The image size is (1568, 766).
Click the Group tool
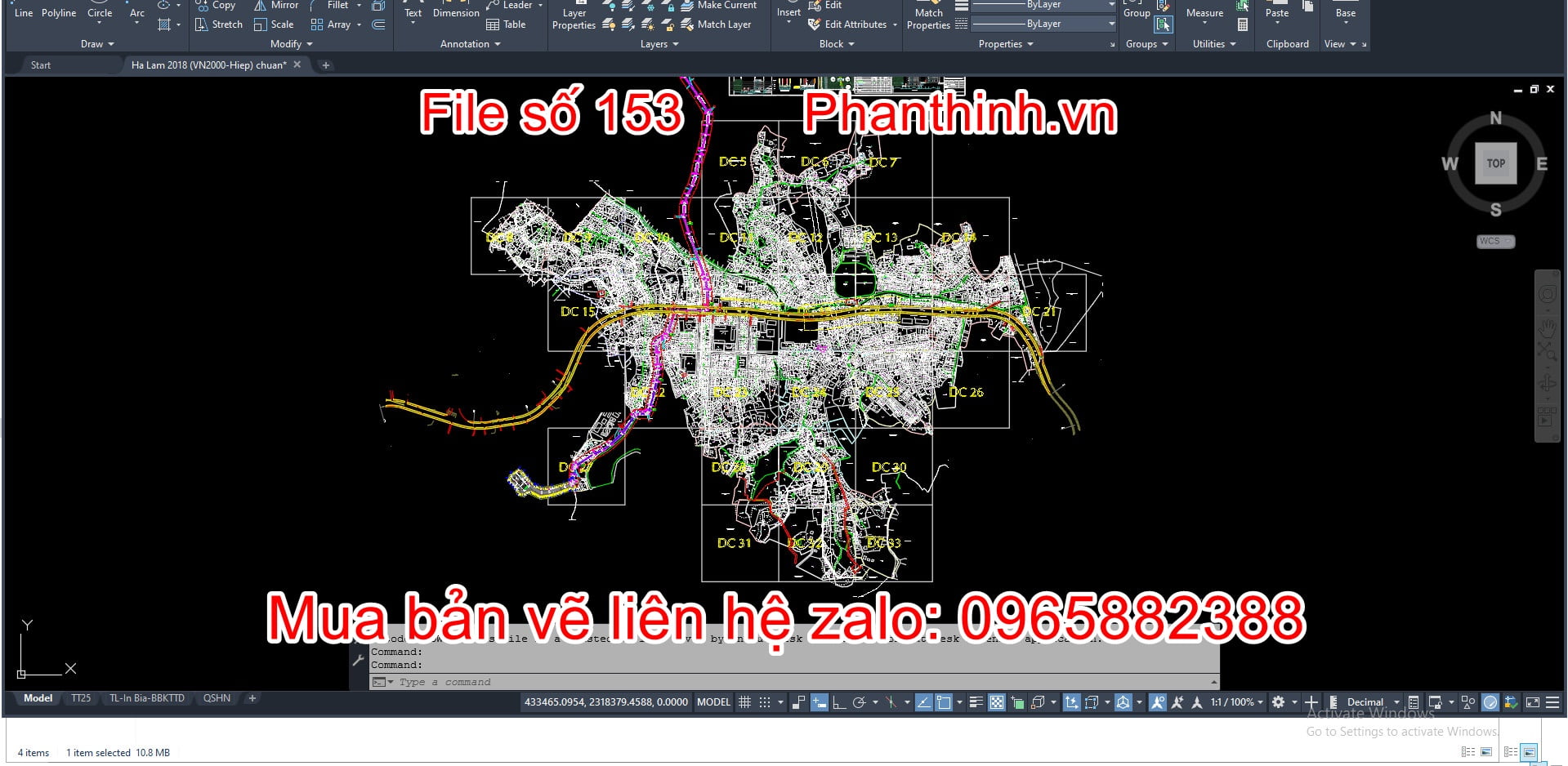pyautogui.click(x=1137, y=10)
